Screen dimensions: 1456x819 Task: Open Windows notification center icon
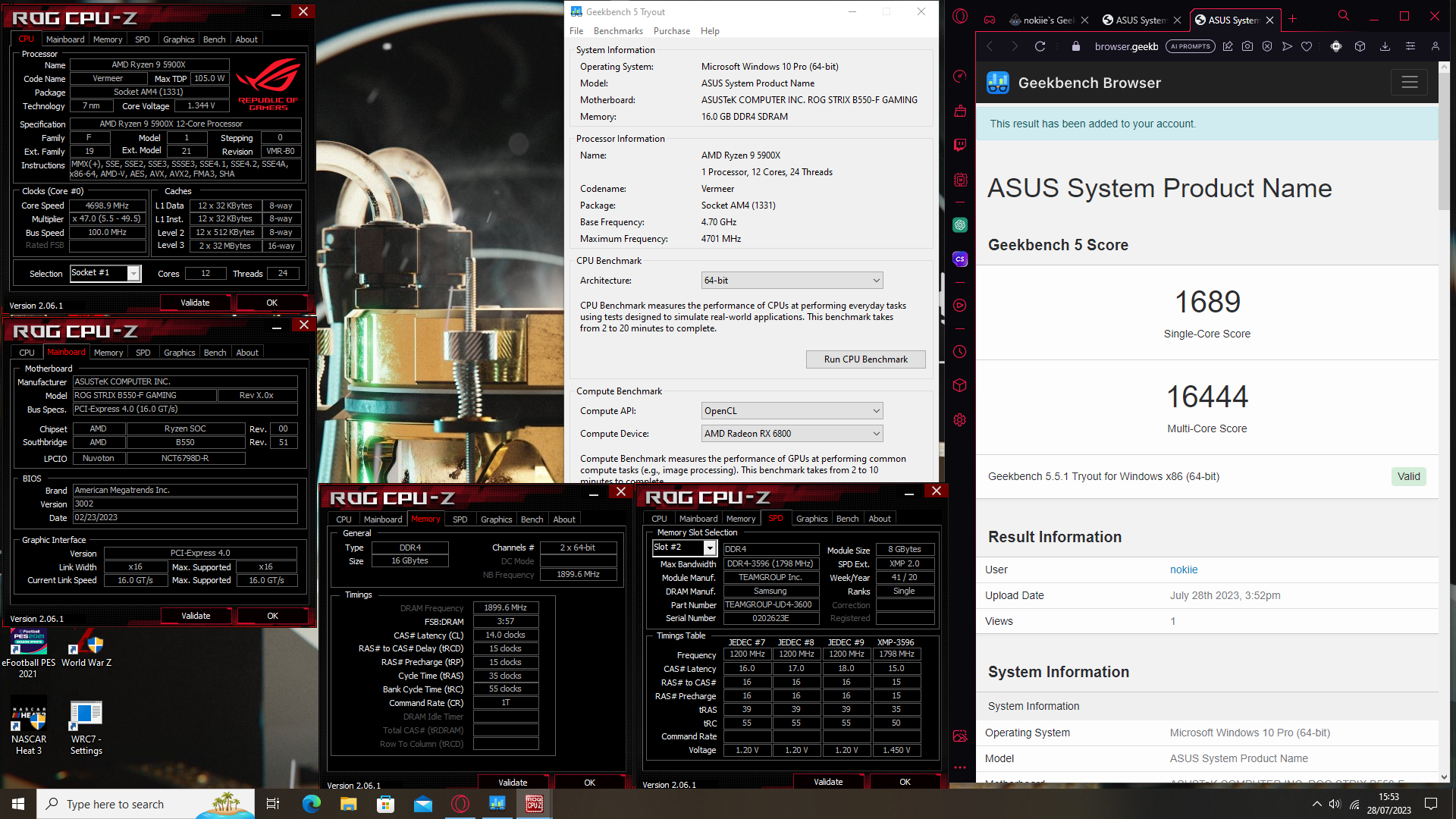coord(1431,804)
